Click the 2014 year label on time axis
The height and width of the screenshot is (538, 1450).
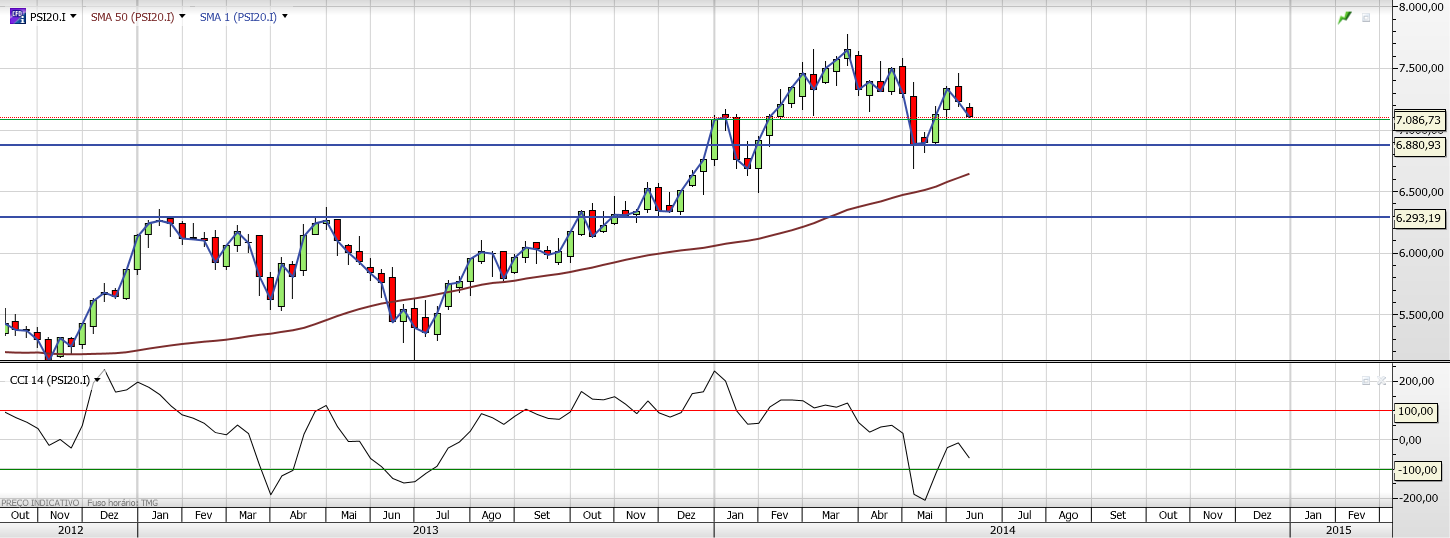pos(1001,529)
